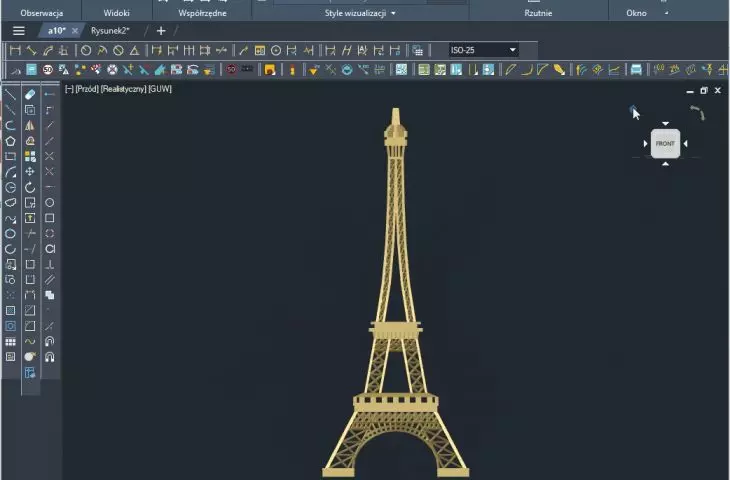This screenshot has height=480, width=730.
Task: Open the Rzutnie panel
Action: (x=538, y=13)
